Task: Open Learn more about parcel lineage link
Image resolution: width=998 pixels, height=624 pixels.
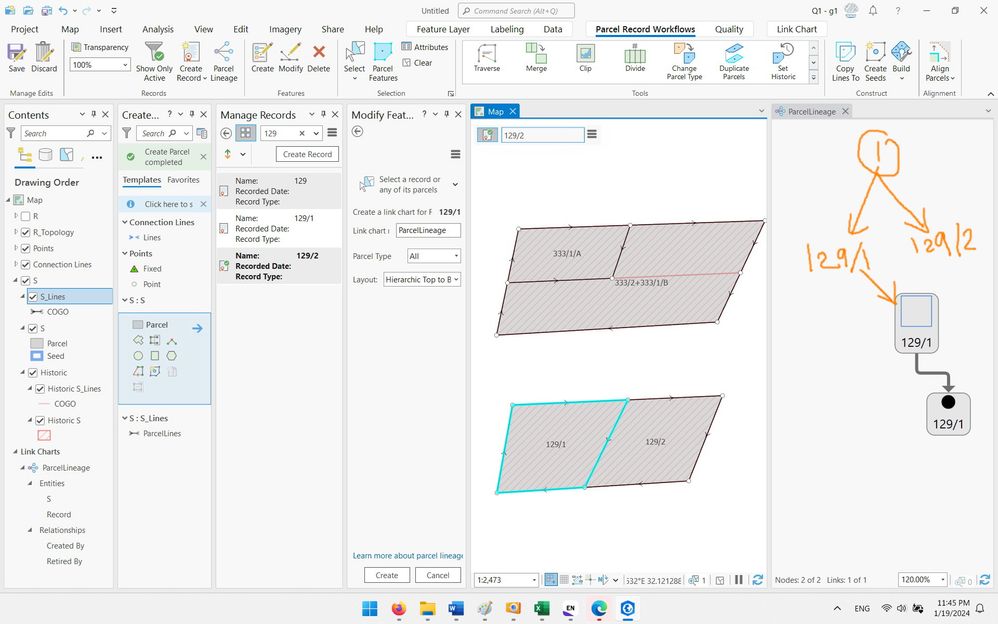Action: (x=408, y=555)
